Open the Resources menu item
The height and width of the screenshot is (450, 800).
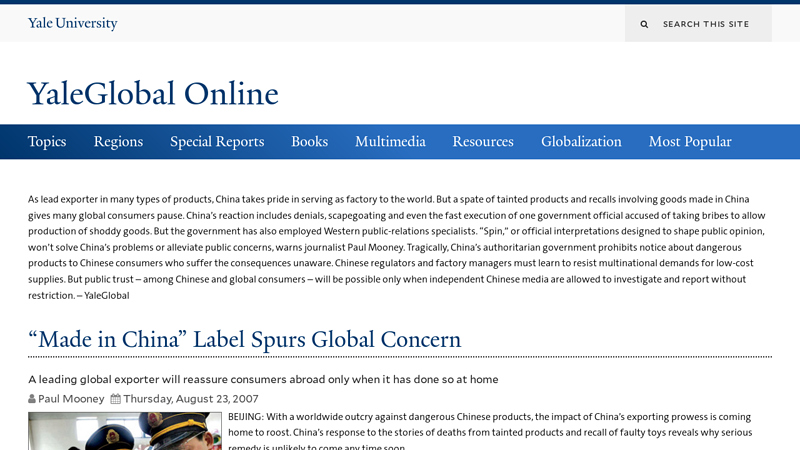coord(483,141)
